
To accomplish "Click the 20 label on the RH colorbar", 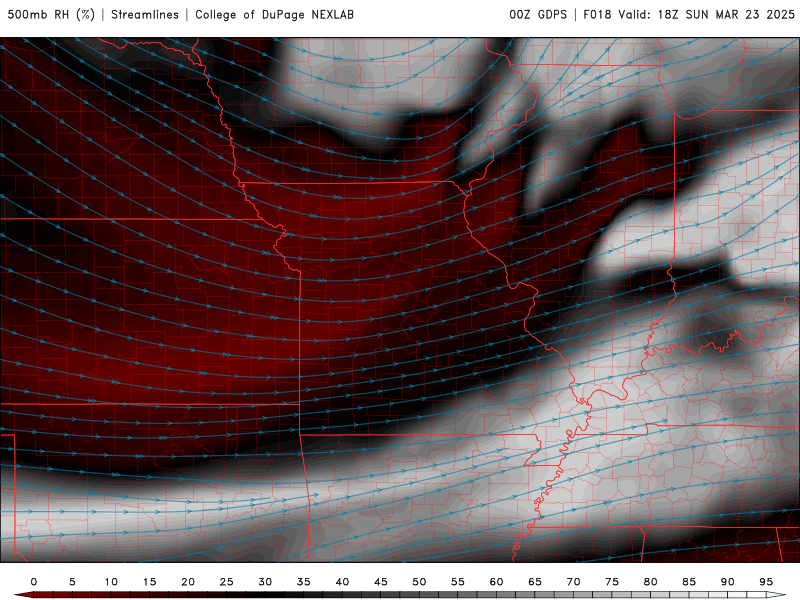I will point(188,582).
